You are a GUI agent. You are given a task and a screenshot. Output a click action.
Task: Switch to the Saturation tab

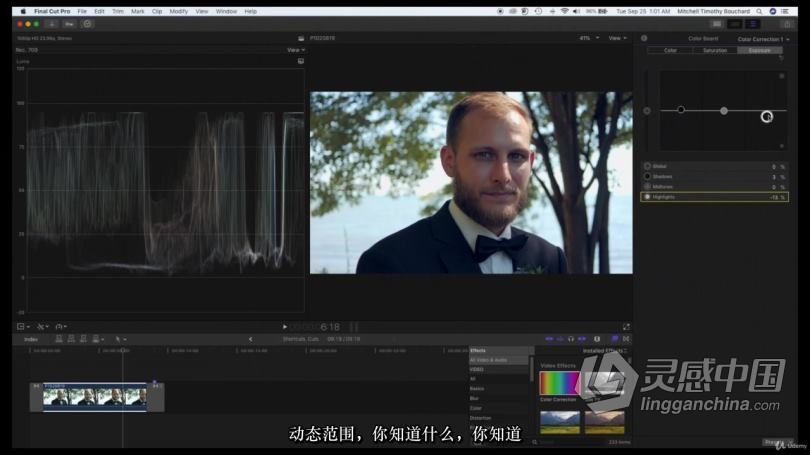click(715, 50)
